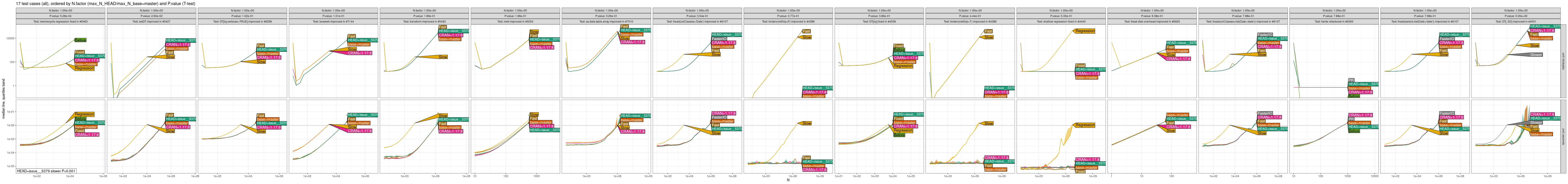
Task: Click the green Before label in memrecycle kilobytes panel
Action: click(80, 40)
